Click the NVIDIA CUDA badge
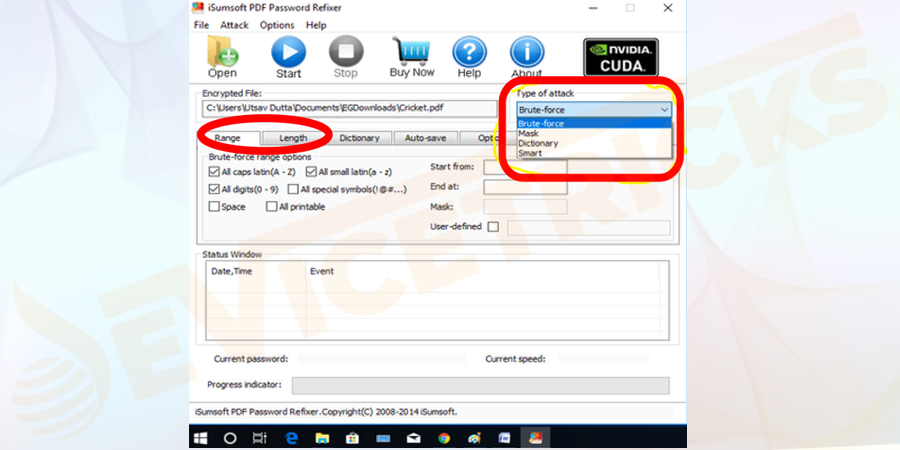This screenshot has height=450, width=900. pos(620,57)
